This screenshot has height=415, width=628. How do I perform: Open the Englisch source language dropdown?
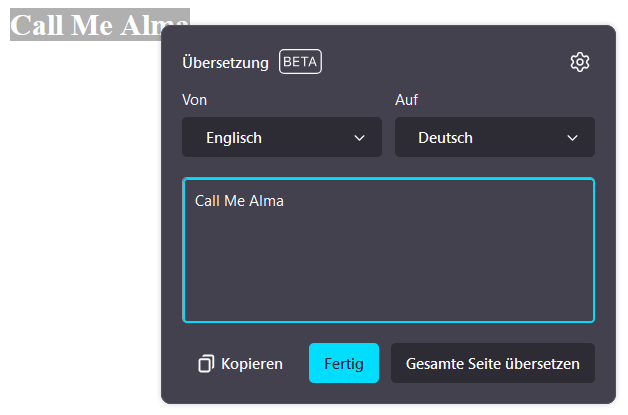point(281,138)
